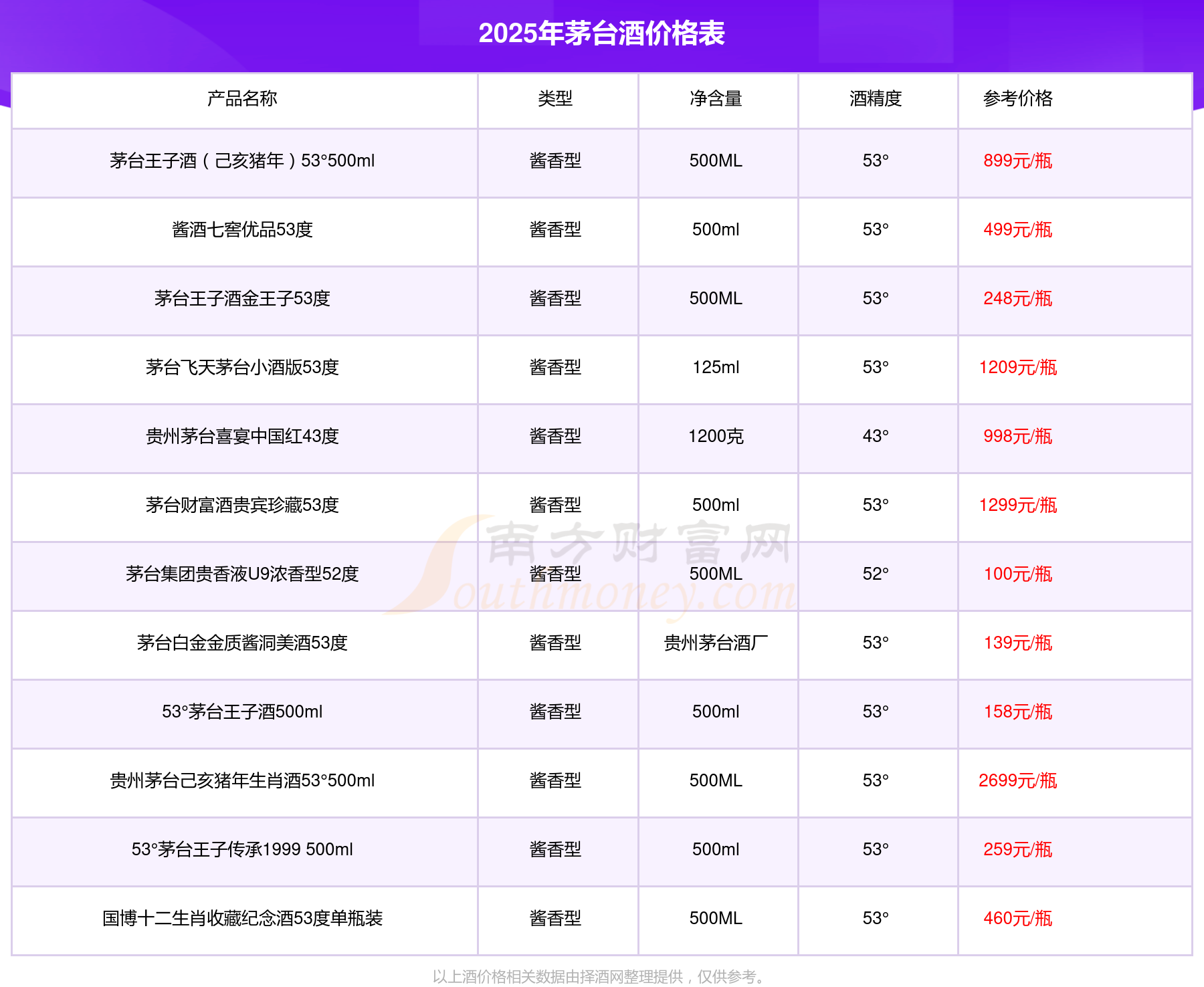This screenshot has width=1204, height=987.
Task: Click "酱香型" in the 金王子53度 row
Action: [555, 298]
